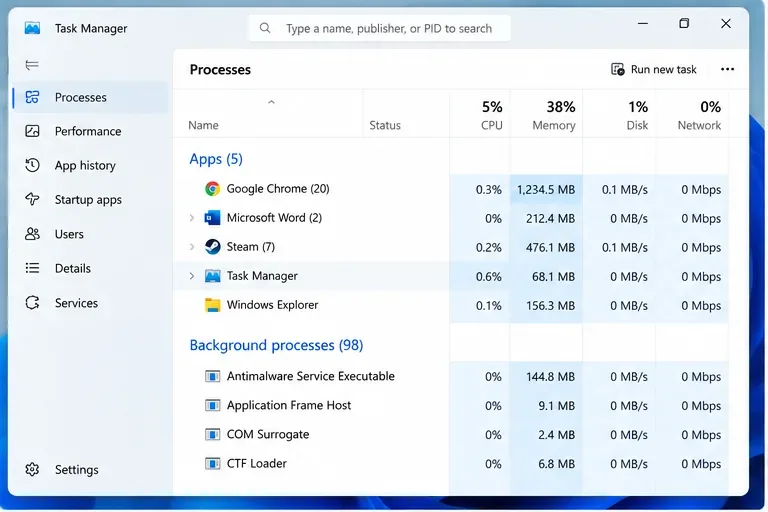Click the Services icon in sidebar

pyautogui.click(x=32, y=303)
